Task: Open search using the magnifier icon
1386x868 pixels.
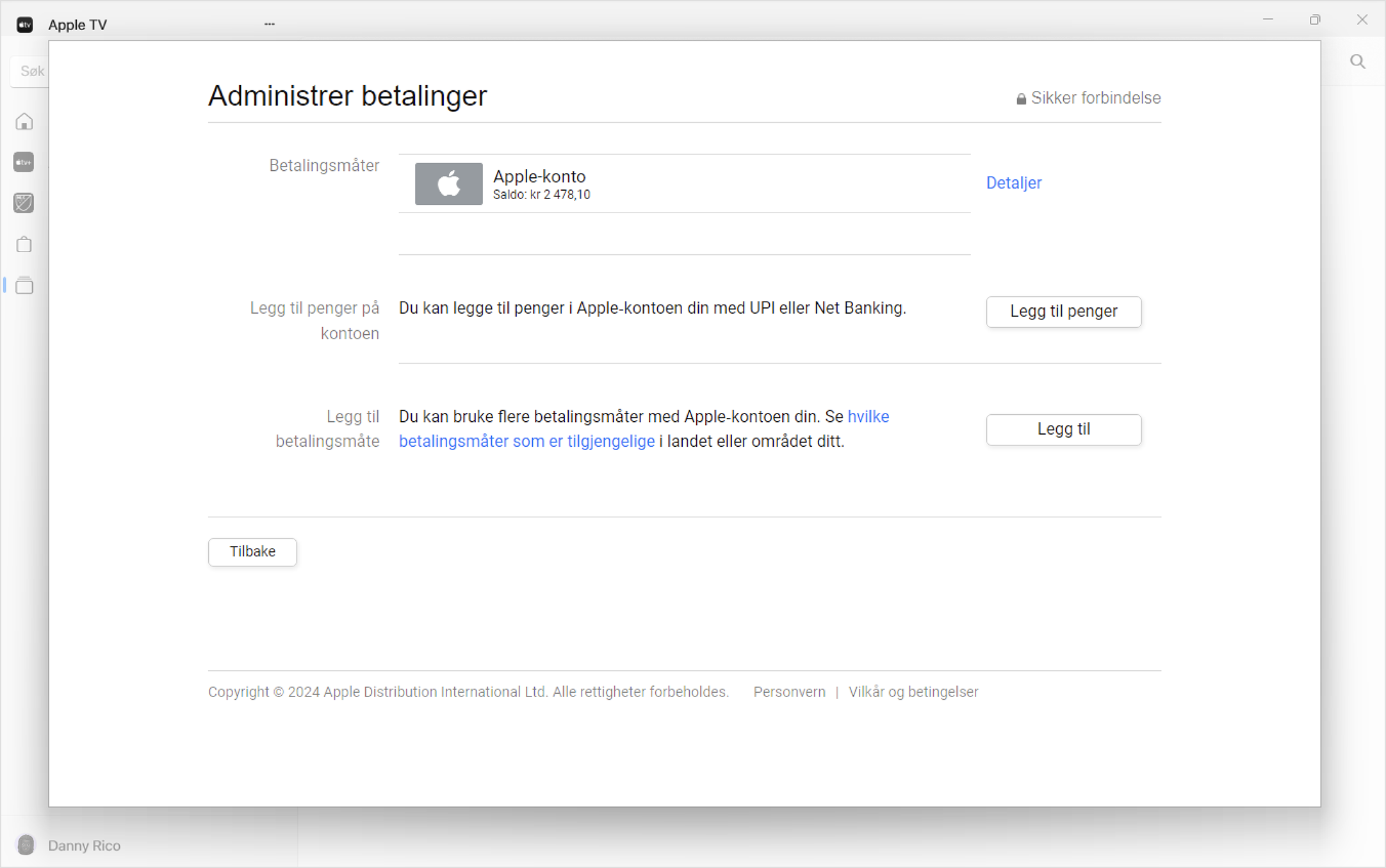Action: click(x=1357, y=61)
